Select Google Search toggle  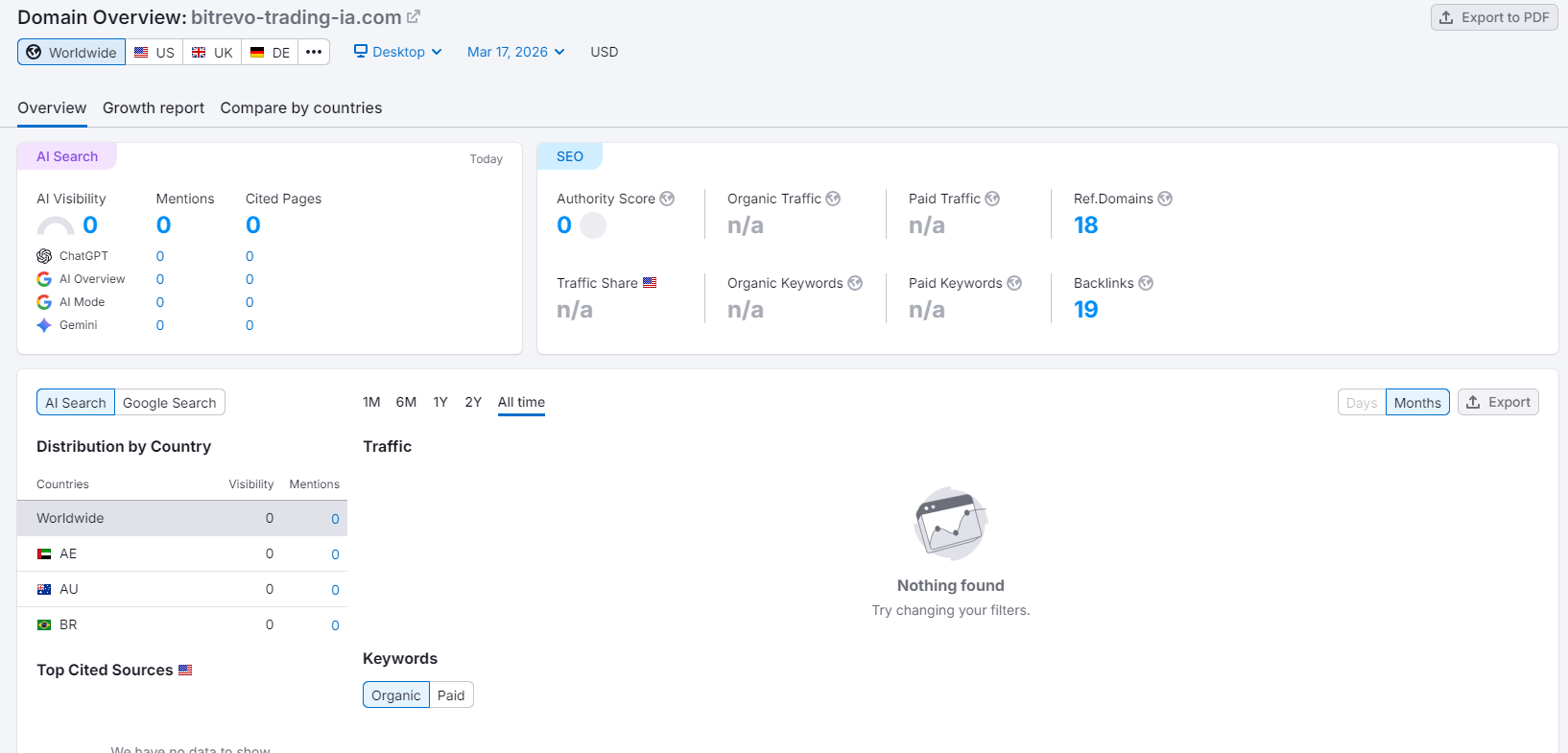pyautogui.click(x=170, y=402)
